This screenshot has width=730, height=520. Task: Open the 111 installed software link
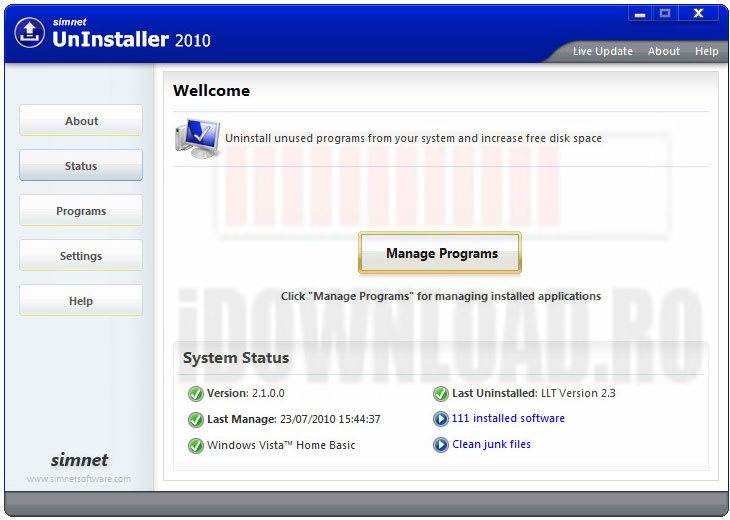click(x=508, y=419)
